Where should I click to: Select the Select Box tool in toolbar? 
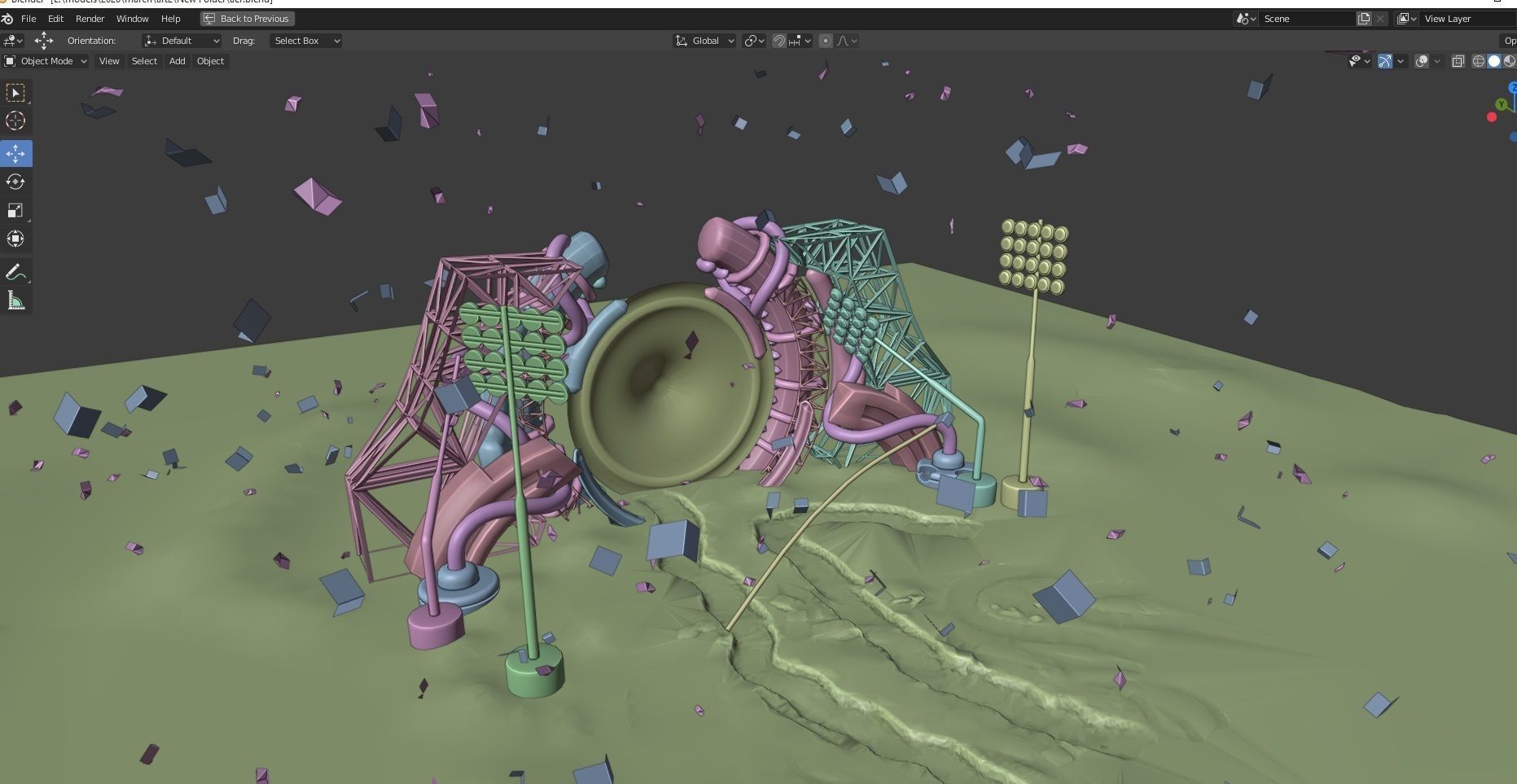pyautogui.click(x=15, y=93)
